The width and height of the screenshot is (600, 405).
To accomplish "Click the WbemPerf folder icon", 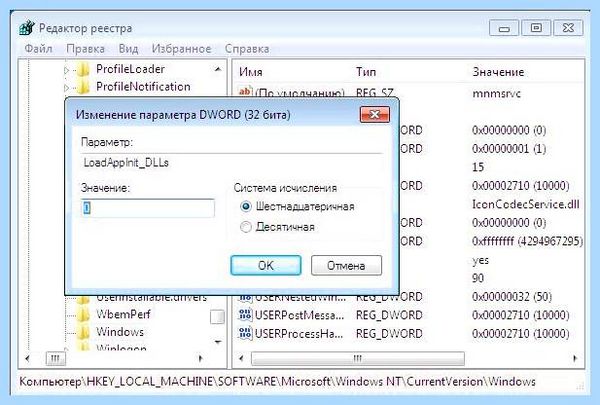I will [83, 315].
